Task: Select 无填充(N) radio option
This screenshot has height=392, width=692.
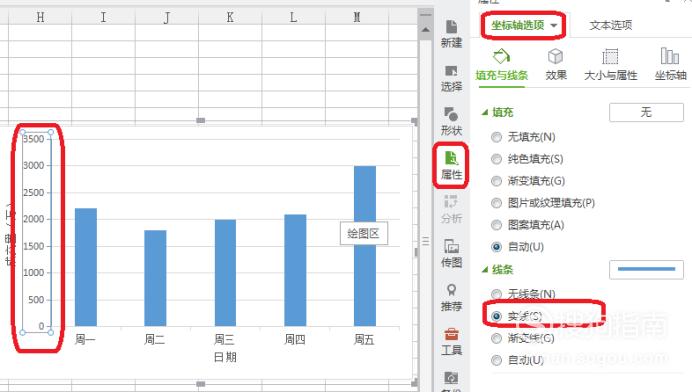Action: pos(496,137)
